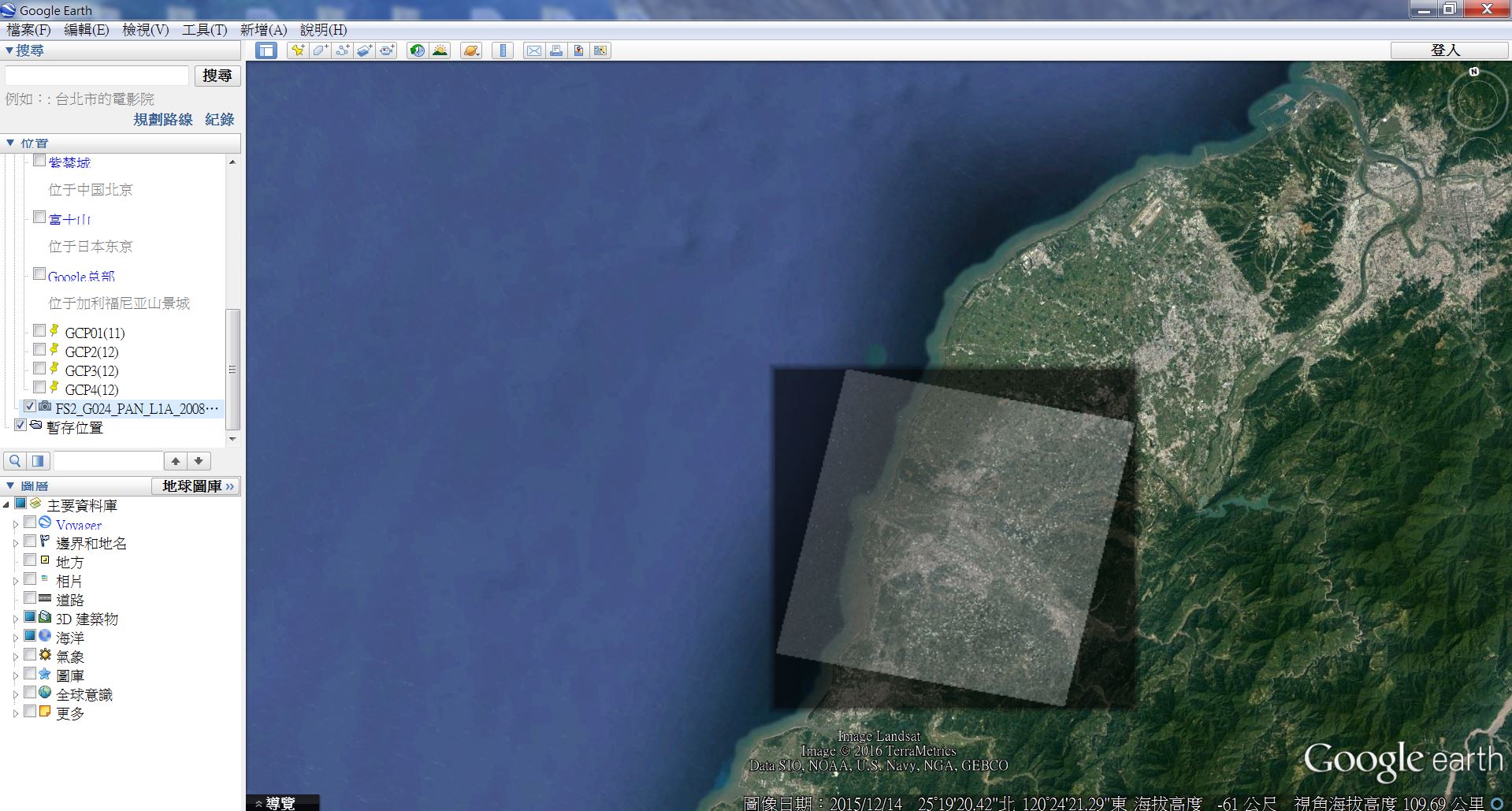Add an image overlay
The height and width of the screenshot is (811, 1512).
tap(364, 50)
